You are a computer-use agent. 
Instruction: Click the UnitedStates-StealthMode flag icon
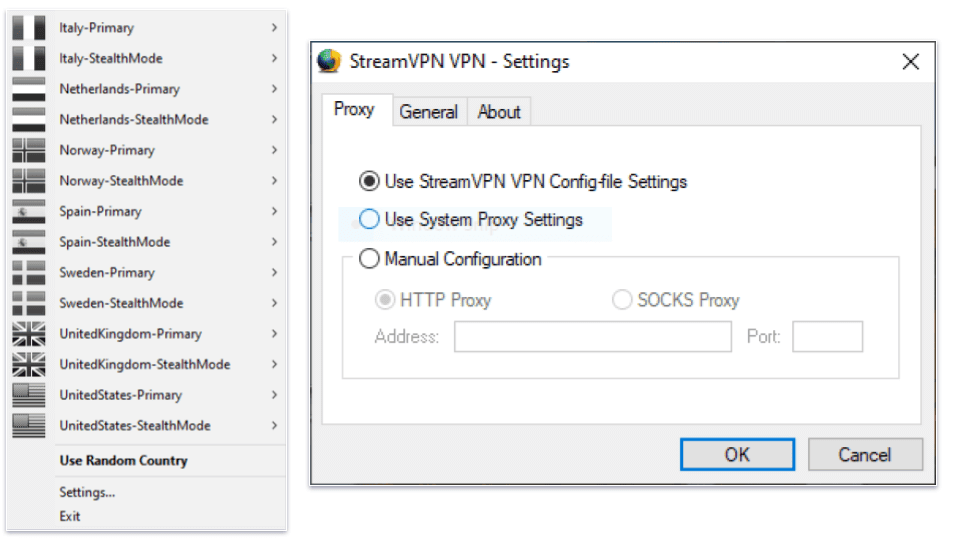29,426
